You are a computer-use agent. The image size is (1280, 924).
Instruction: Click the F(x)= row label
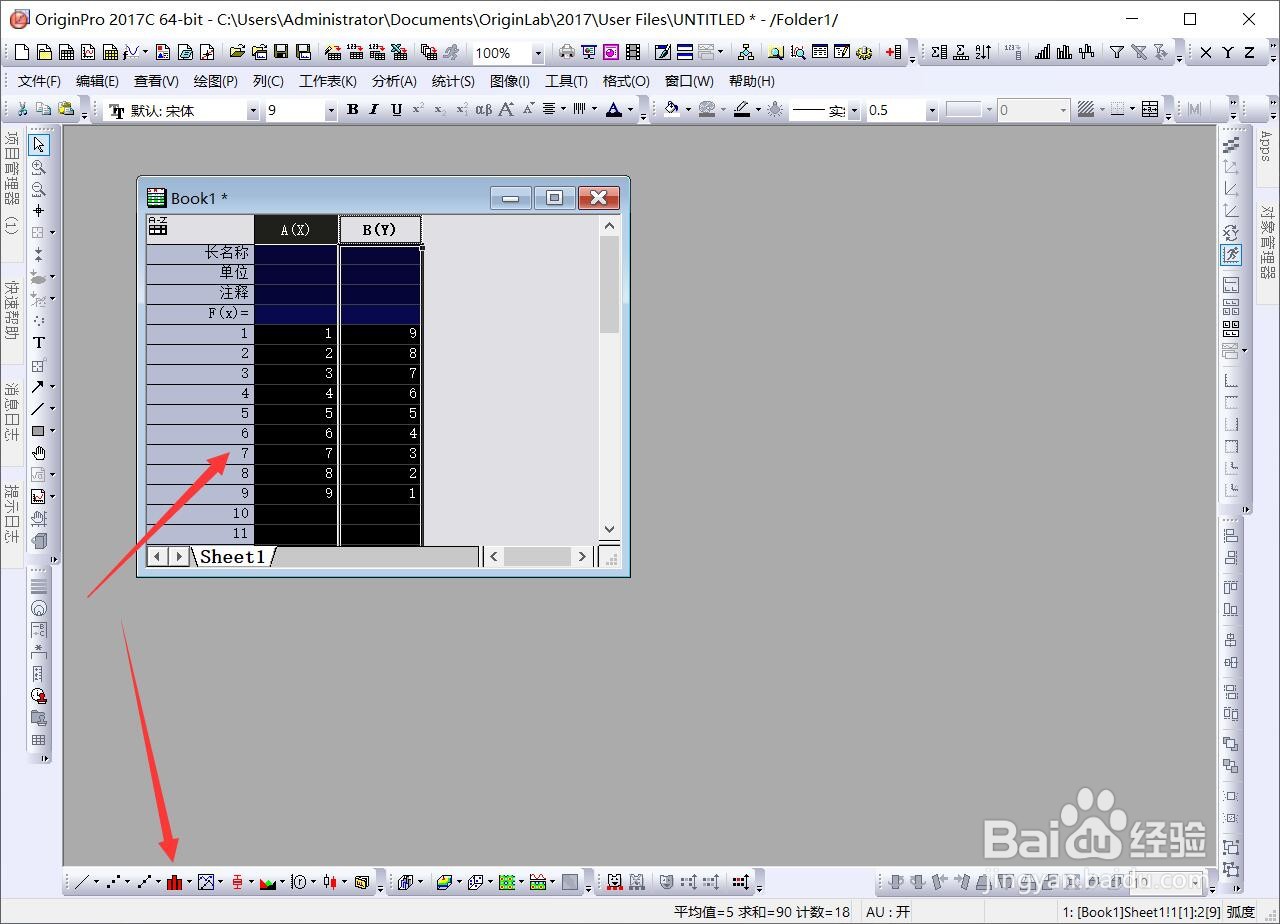200,313
